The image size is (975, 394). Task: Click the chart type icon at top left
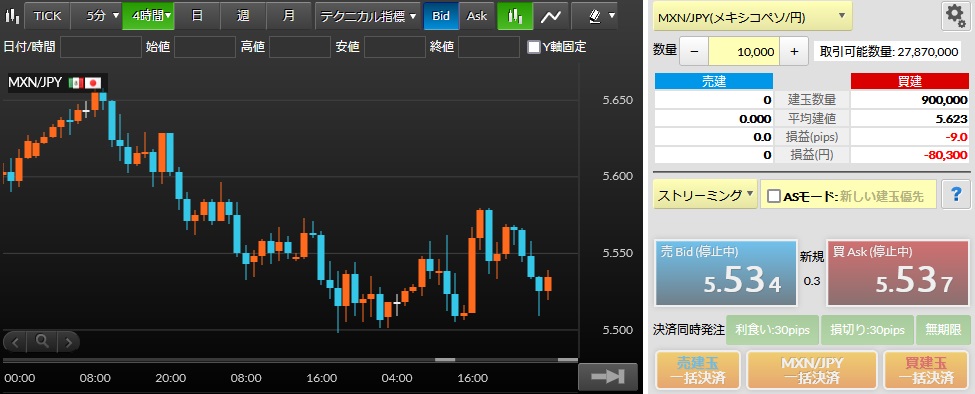pyautogui.click(x=11, y=16)
